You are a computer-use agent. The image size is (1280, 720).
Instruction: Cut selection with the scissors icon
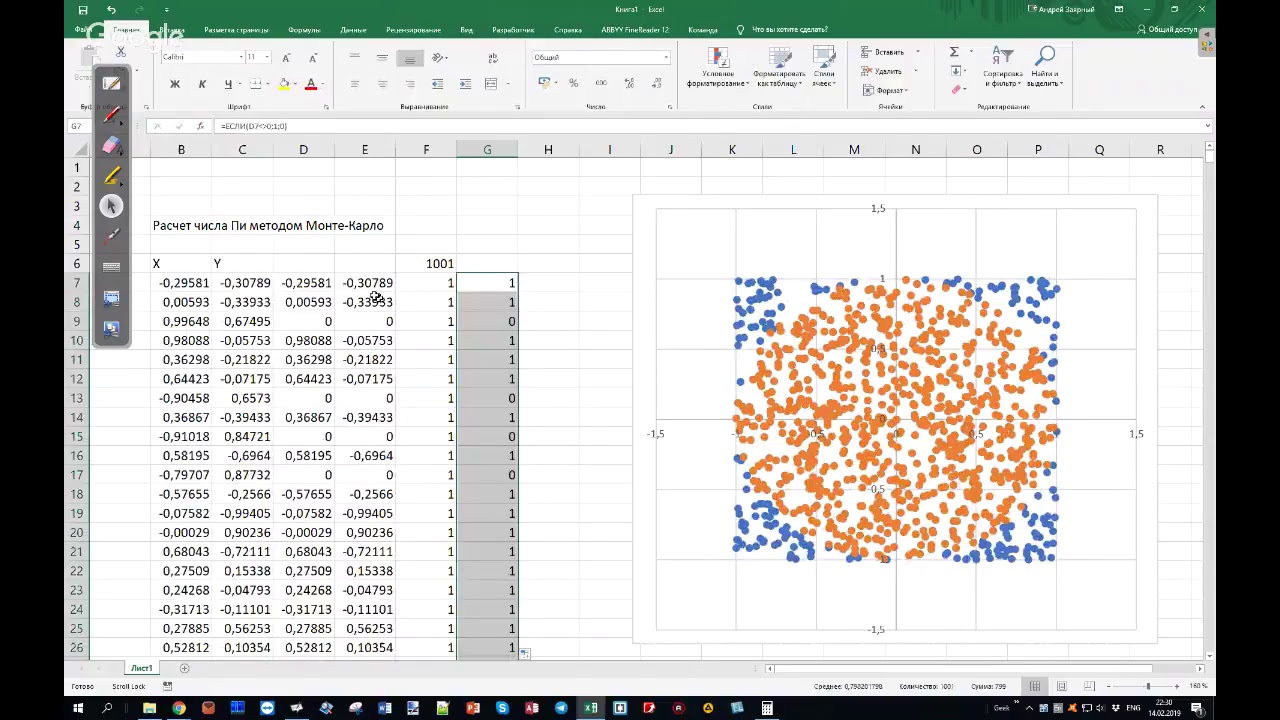[121, 52]
